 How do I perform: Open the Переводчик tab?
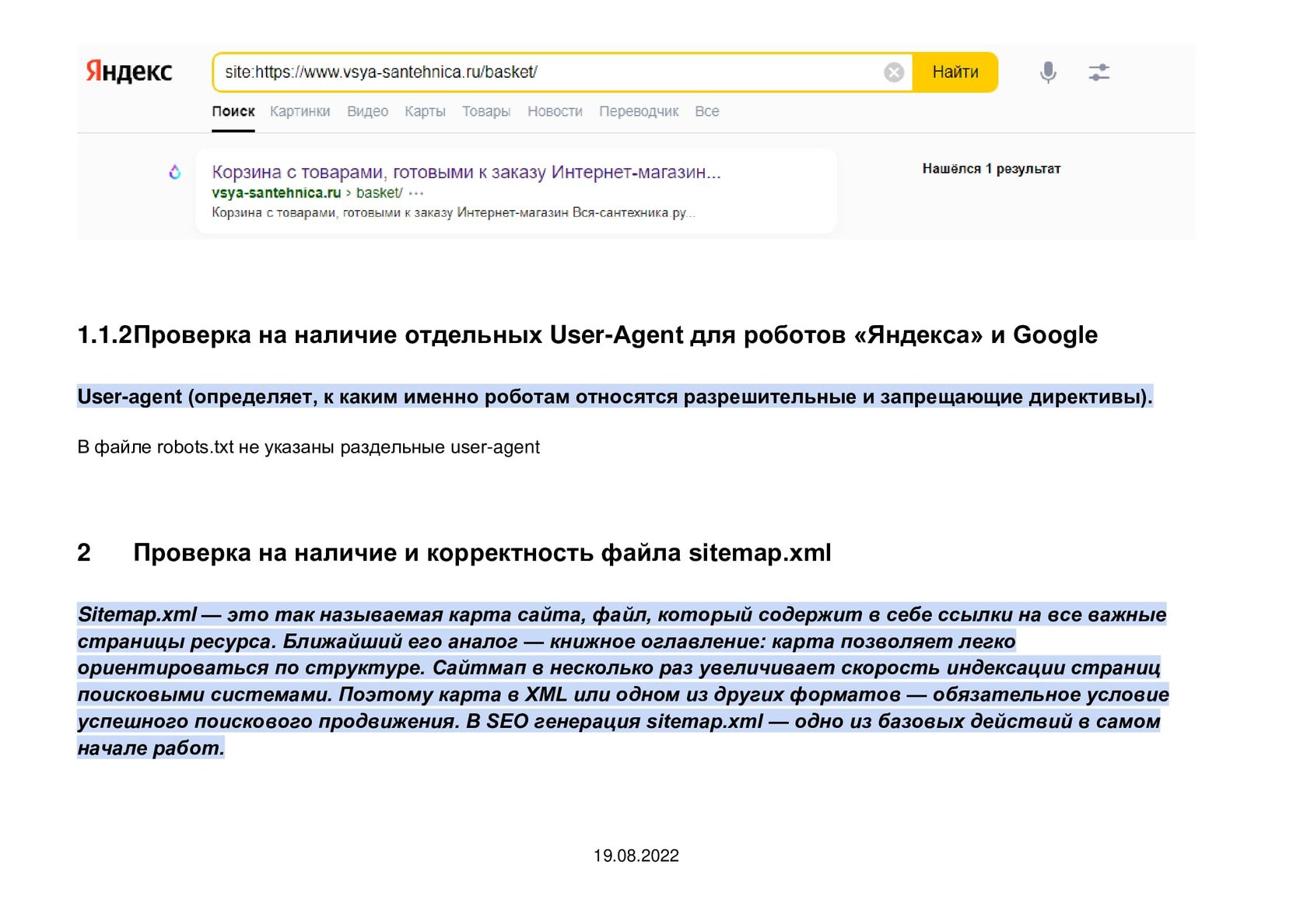tap(639, 111)
